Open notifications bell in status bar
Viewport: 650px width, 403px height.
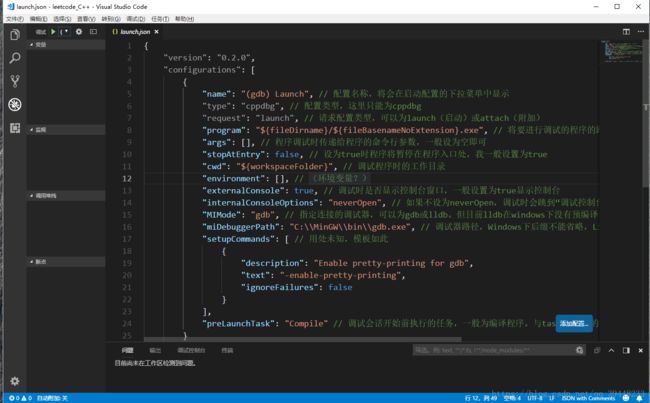point(640,398)
